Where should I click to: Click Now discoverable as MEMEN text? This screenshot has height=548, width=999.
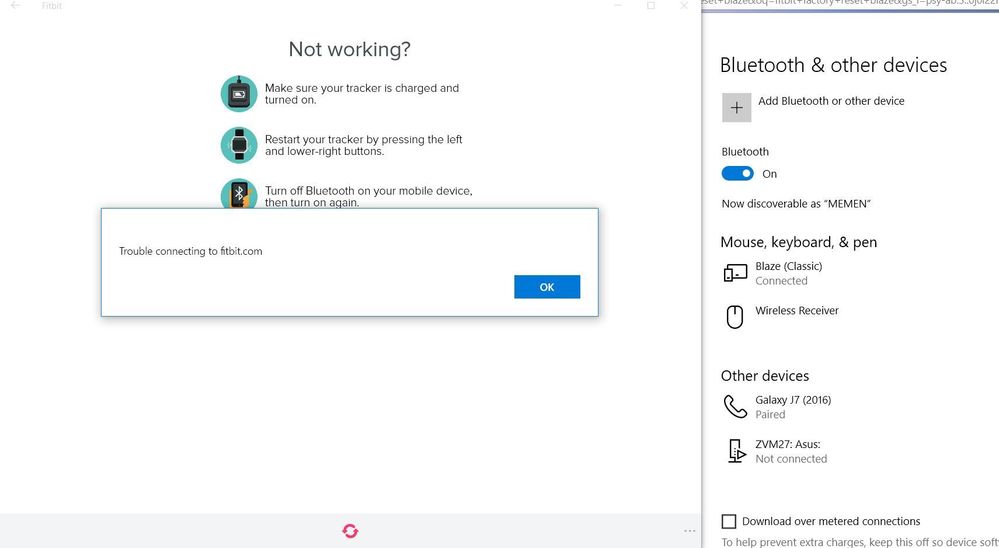click(796, 204)
